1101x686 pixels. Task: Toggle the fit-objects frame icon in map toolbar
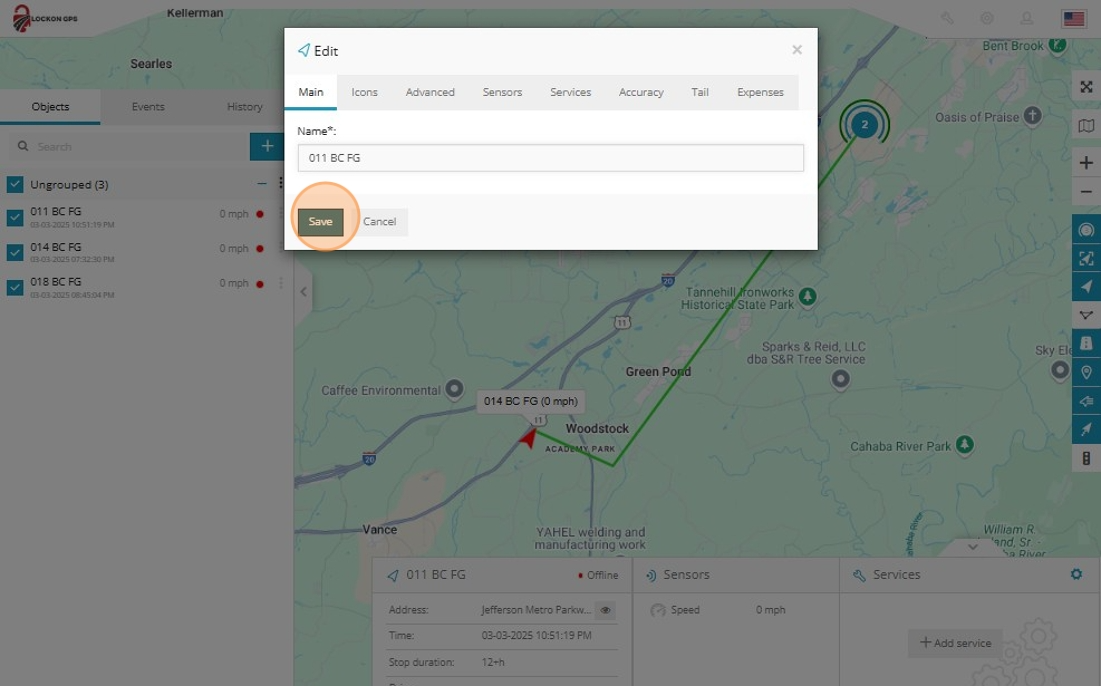[1086, 258]
